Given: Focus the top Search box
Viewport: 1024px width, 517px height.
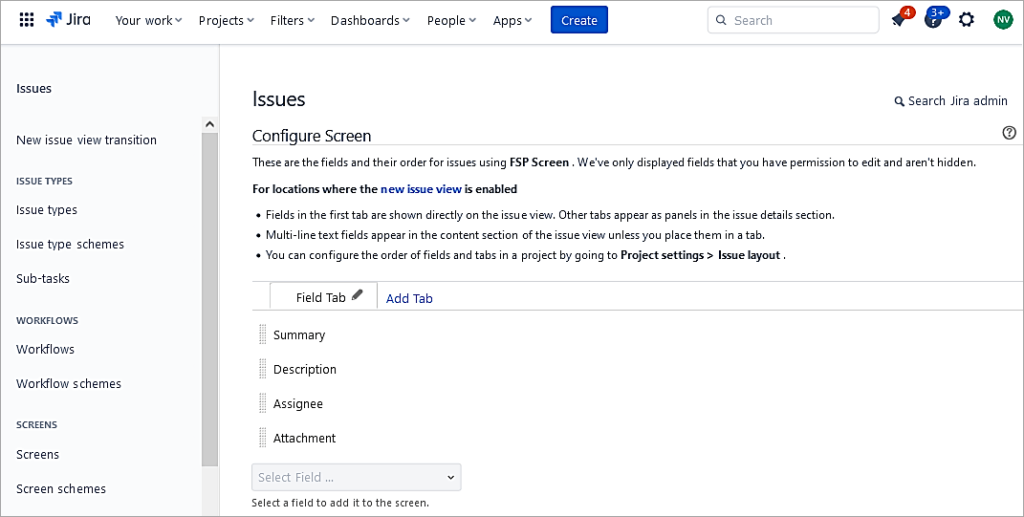Looking at the screenshot, I should click(793, 20).
